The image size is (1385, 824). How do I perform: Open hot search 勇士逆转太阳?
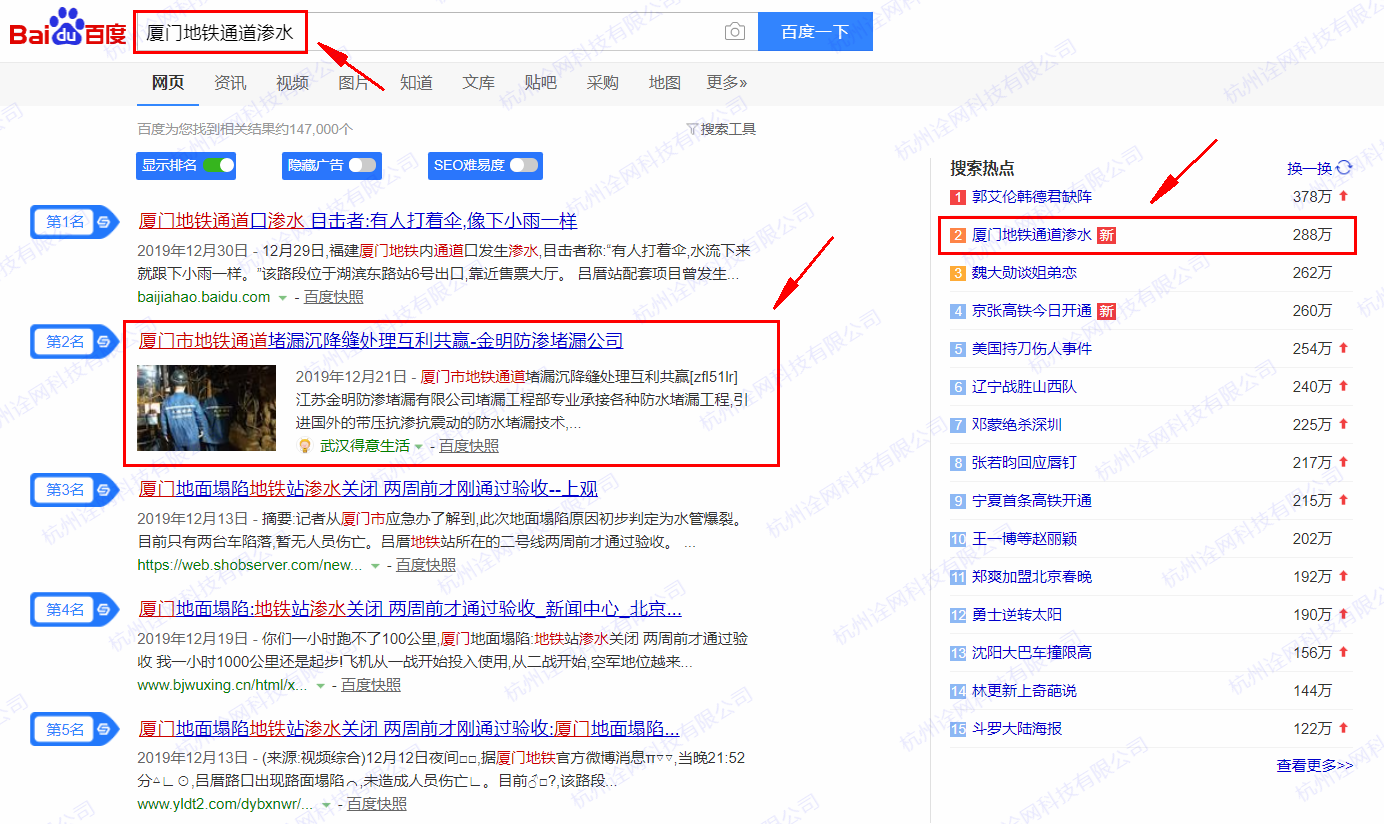(x=1017, y=615)
